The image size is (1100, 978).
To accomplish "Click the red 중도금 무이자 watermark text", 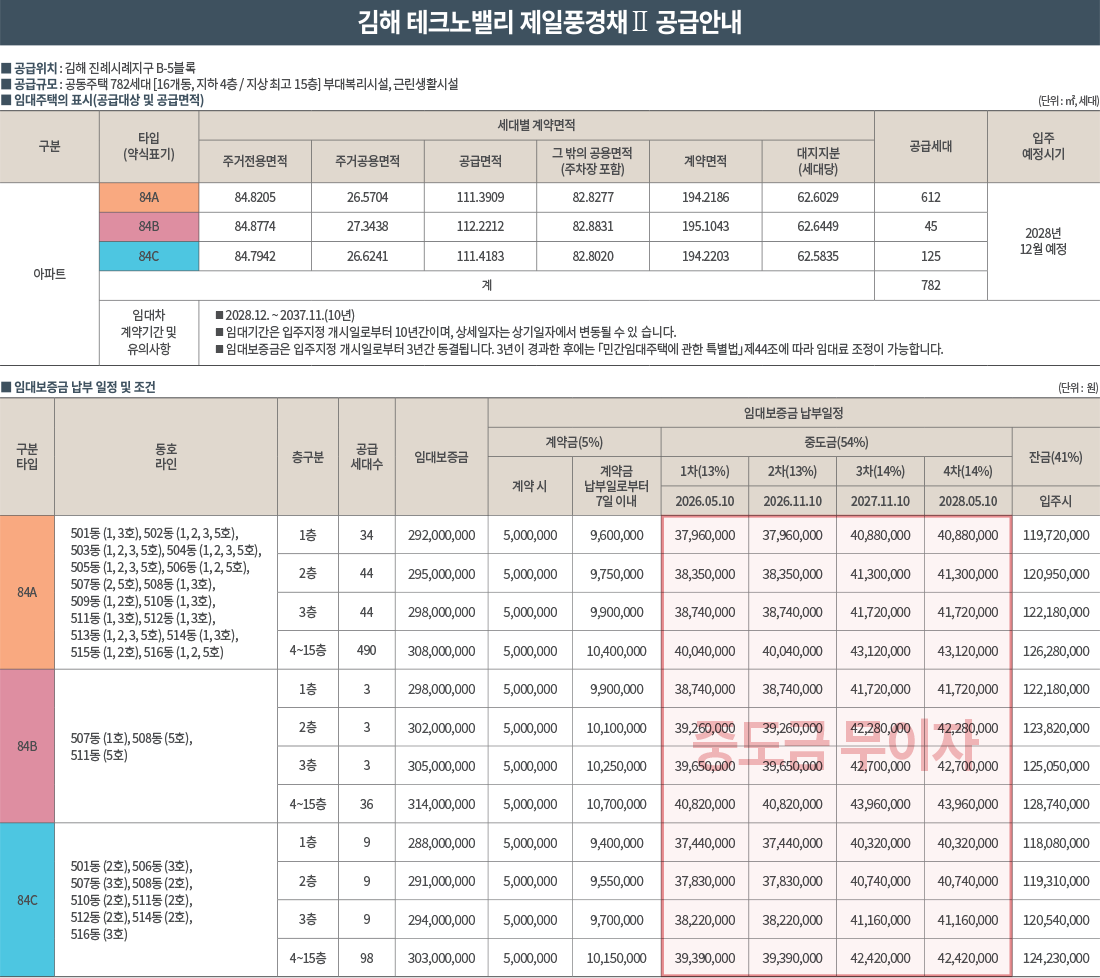I will click(836, 745).
